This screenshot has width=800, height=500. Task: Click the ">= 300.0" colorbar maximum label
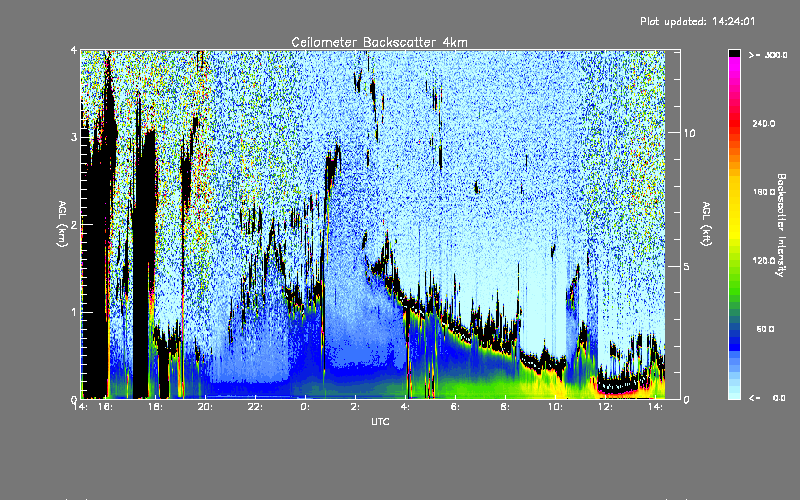coord(768,55)
